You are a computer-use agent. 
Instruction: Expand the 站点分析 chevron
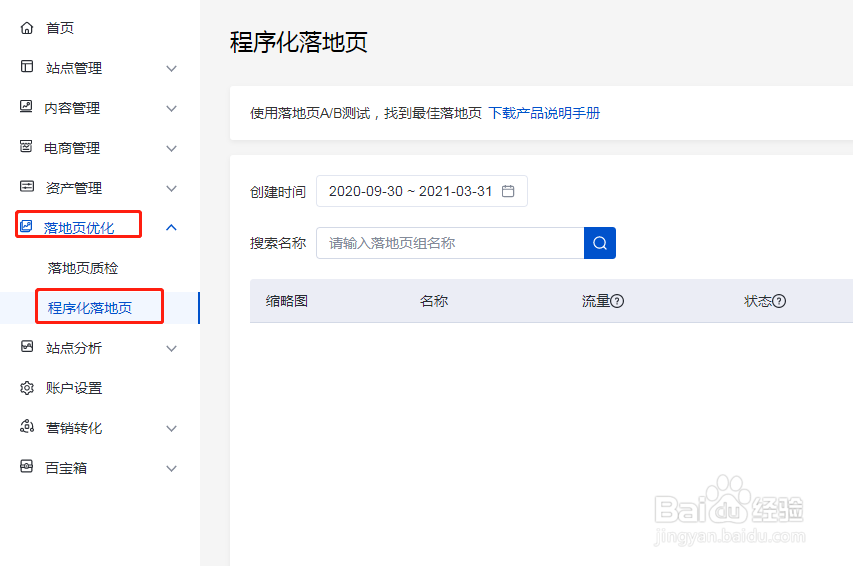171,348
